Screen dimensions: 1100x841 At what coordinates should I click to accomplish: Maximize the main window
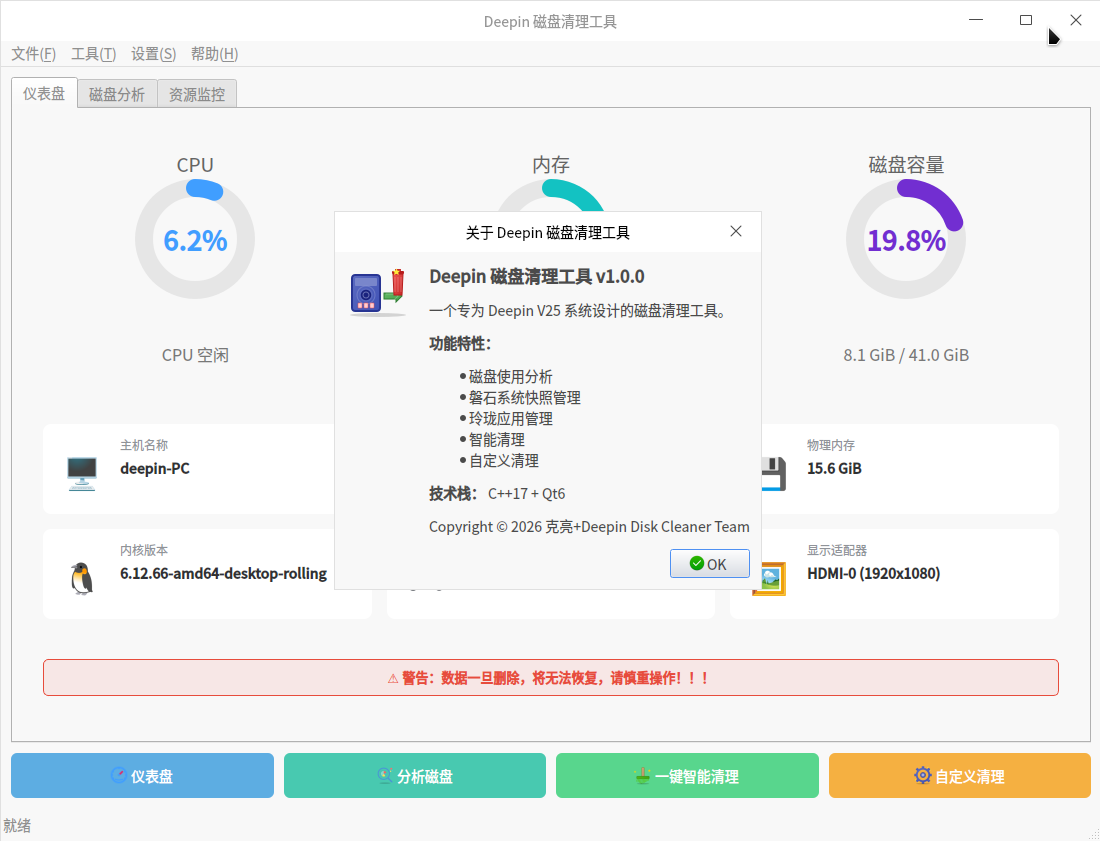tap(1026, 20)
